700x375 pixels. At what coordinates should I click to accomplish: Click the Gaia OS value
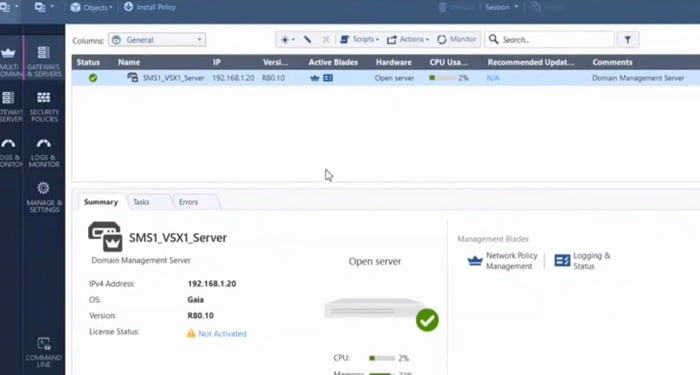pos(196,300)
